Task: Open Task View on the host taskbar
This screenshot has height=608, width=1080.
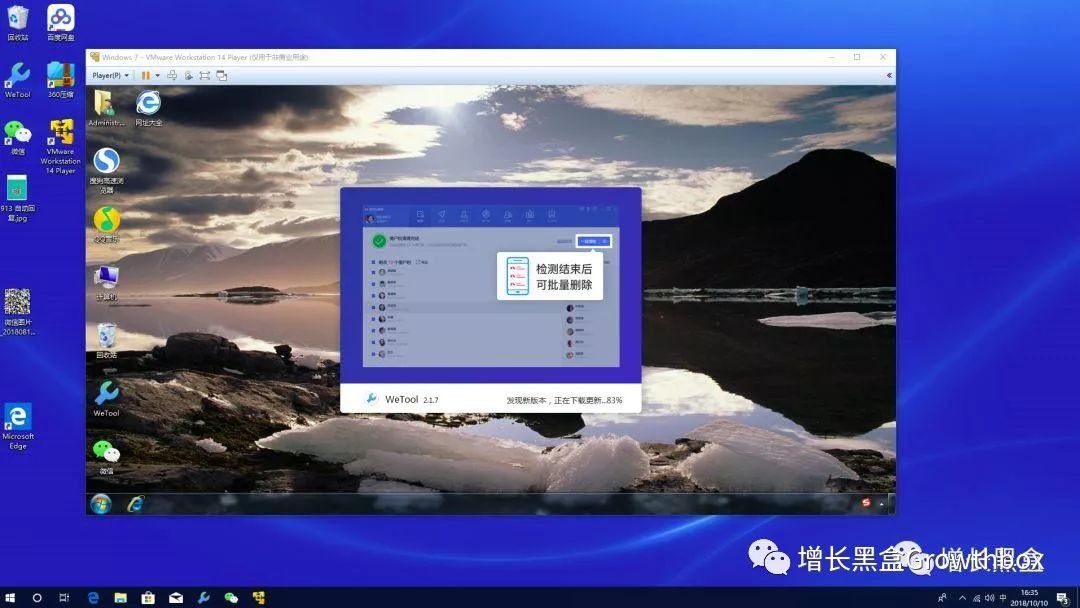Action: pos(64,598)
